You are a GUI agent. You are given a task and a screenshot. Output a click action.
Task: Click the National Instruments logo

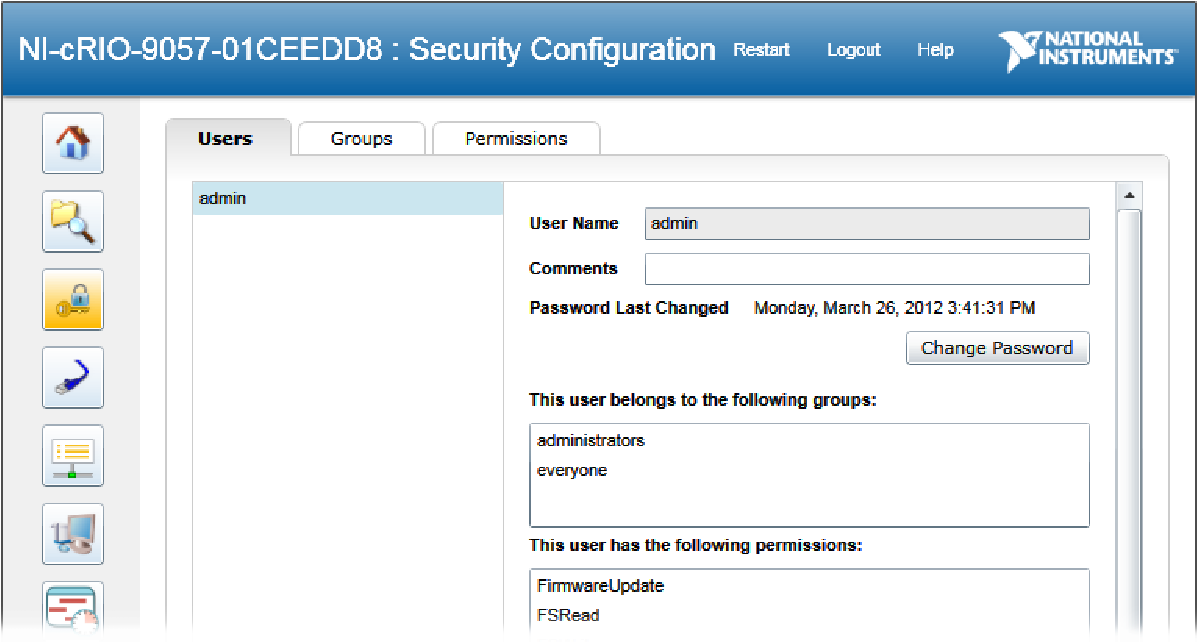(1088, 50)
